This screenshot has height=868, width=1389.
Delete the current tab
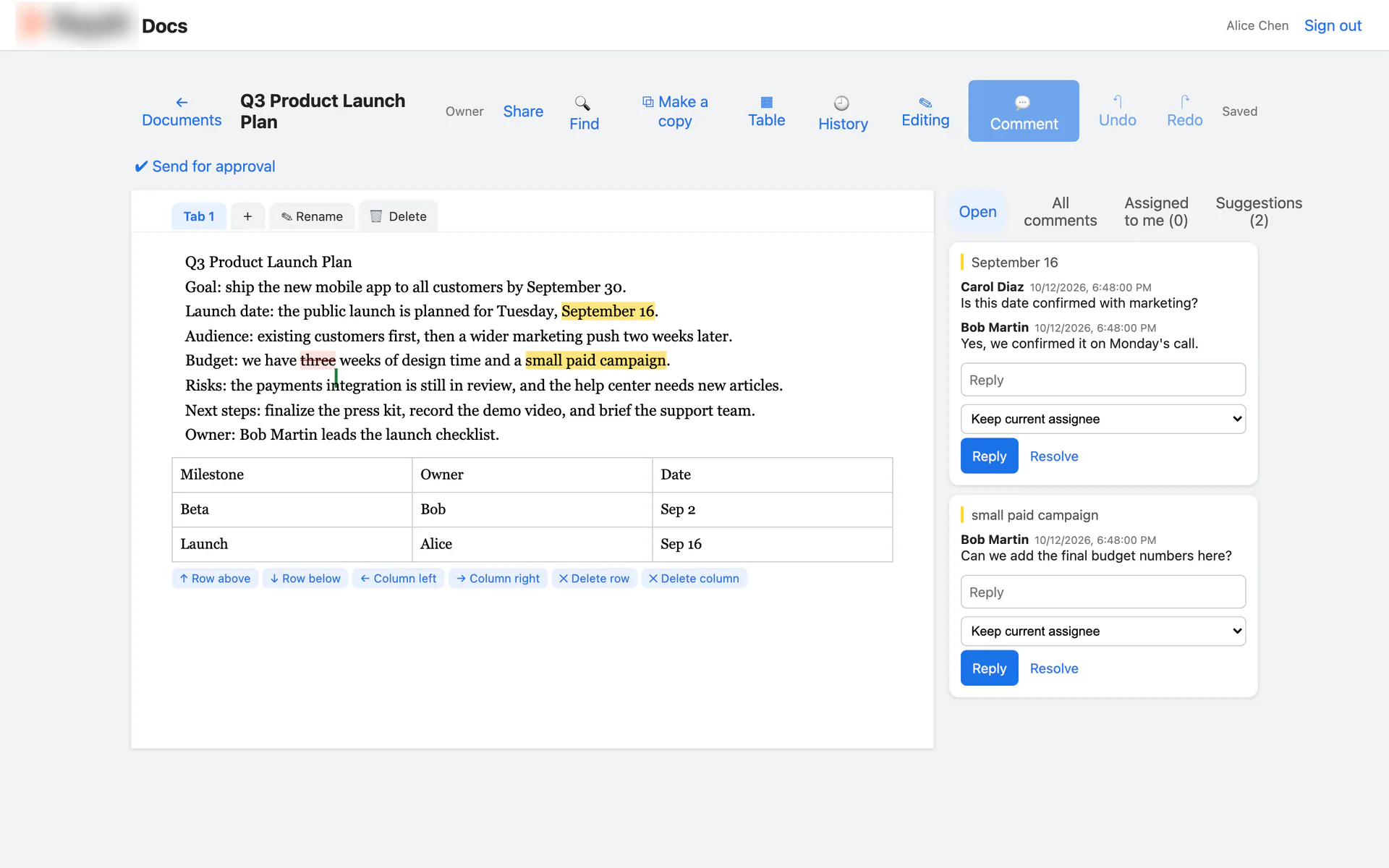[398, 216]
